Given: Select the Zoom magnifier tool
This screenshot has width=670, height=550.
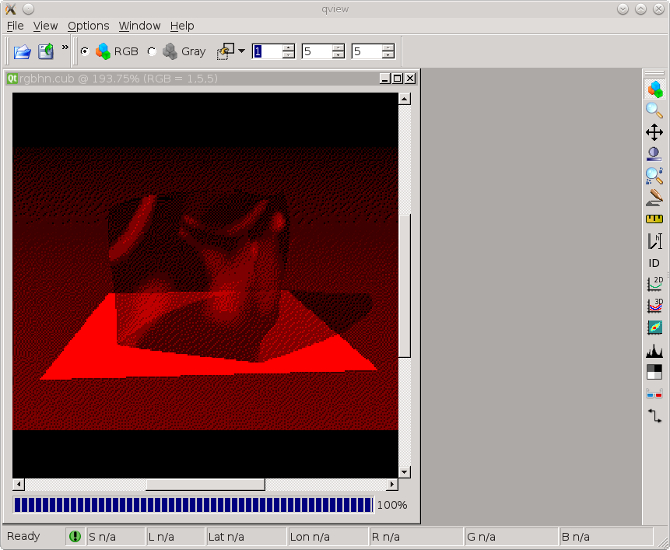Looking at the screenshot, I should 654,111.
